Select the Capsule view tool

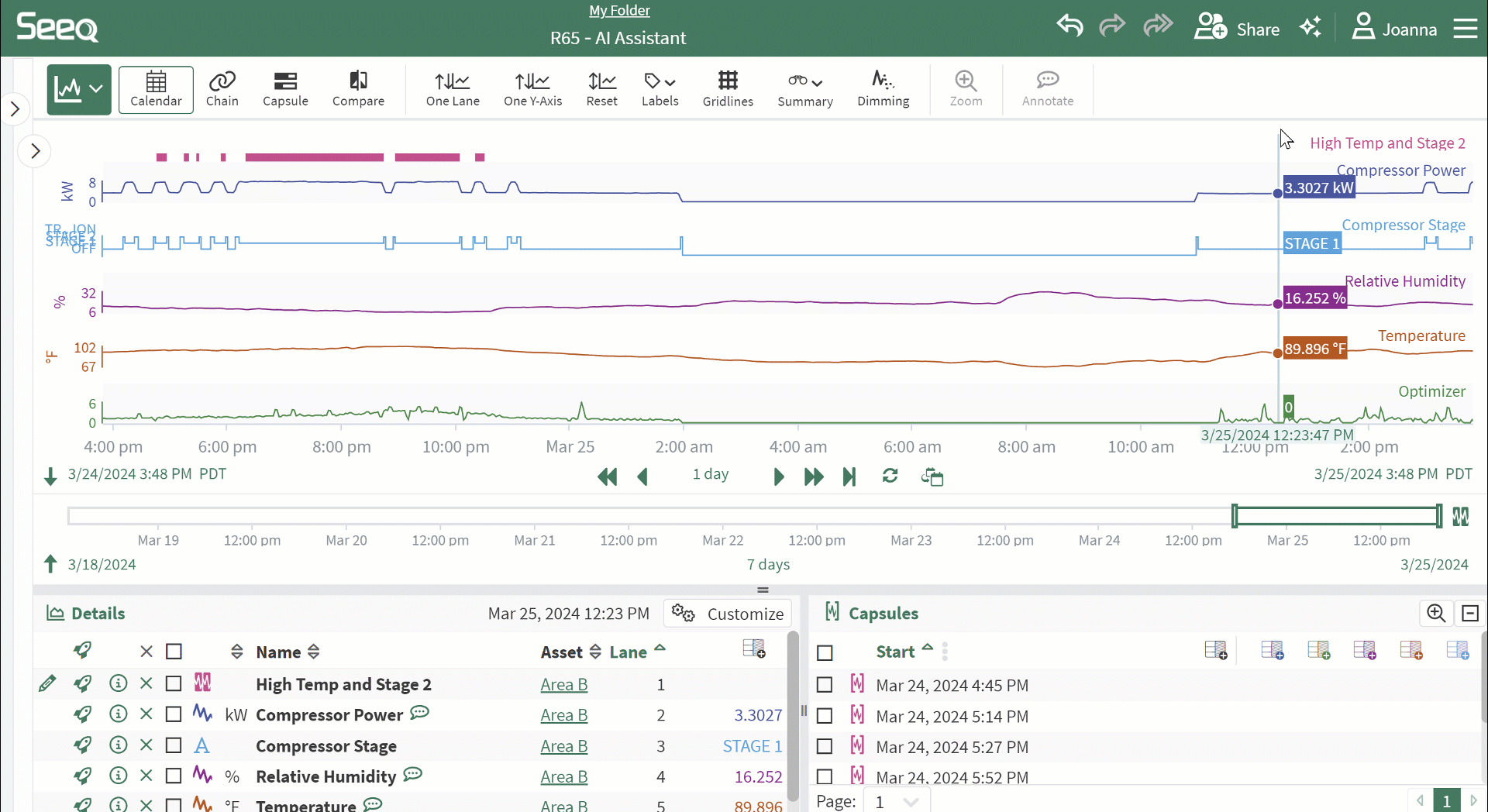(285, 89)
